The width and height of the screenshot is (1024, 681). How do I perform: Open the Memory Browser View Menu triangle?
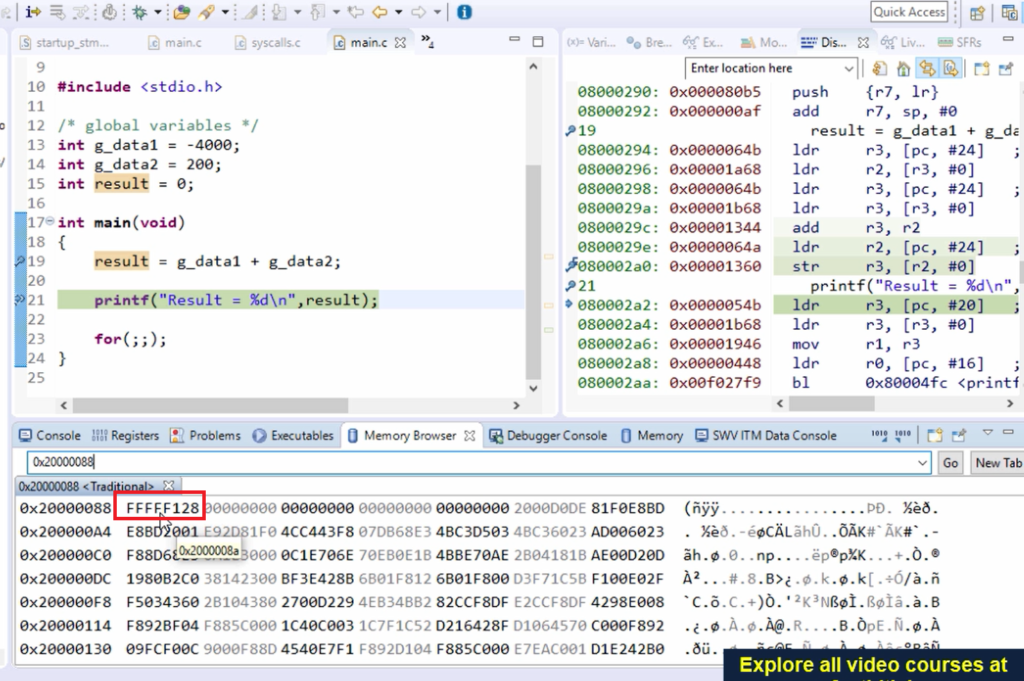[987, 432]
